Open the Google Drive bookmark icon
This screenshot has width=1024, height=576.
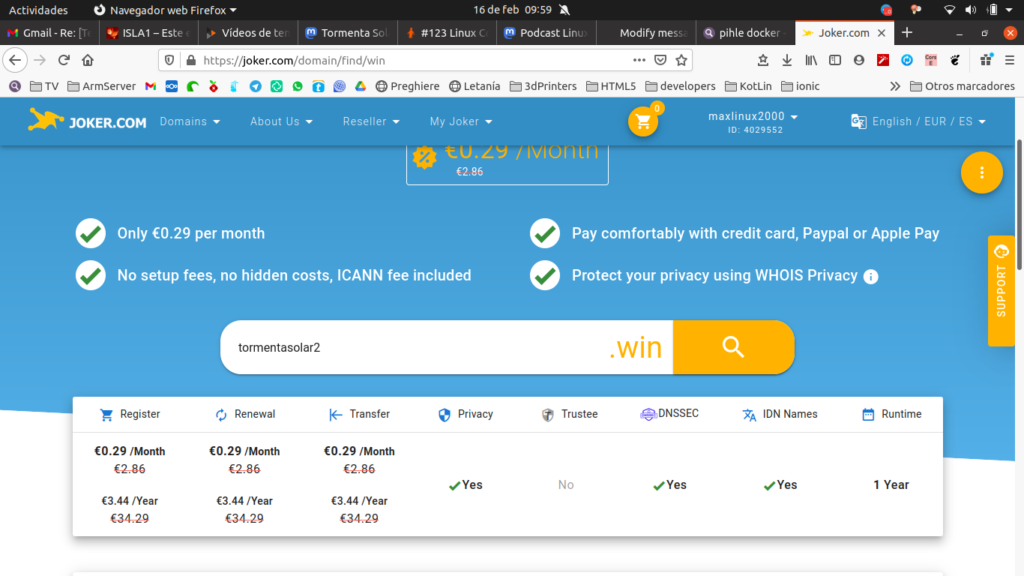(x=360, y=86)
